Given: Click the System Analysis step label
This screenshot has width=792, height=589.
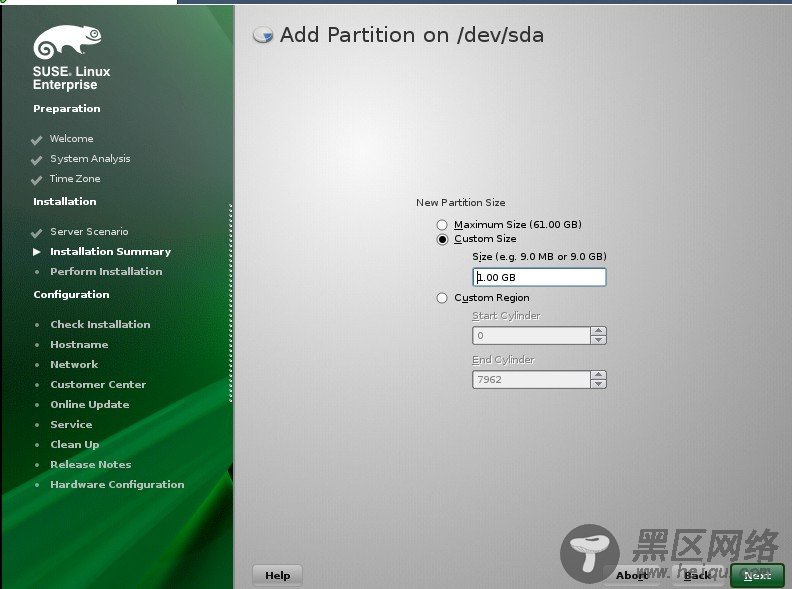Looking at the screenshot, I should click(90, 159).
